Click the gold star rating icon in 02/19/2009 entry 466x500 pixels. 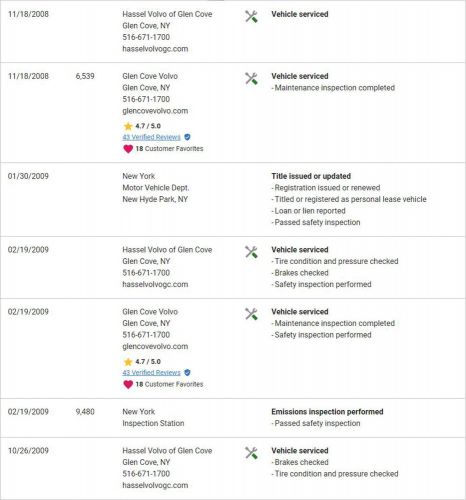pos(128,362)
